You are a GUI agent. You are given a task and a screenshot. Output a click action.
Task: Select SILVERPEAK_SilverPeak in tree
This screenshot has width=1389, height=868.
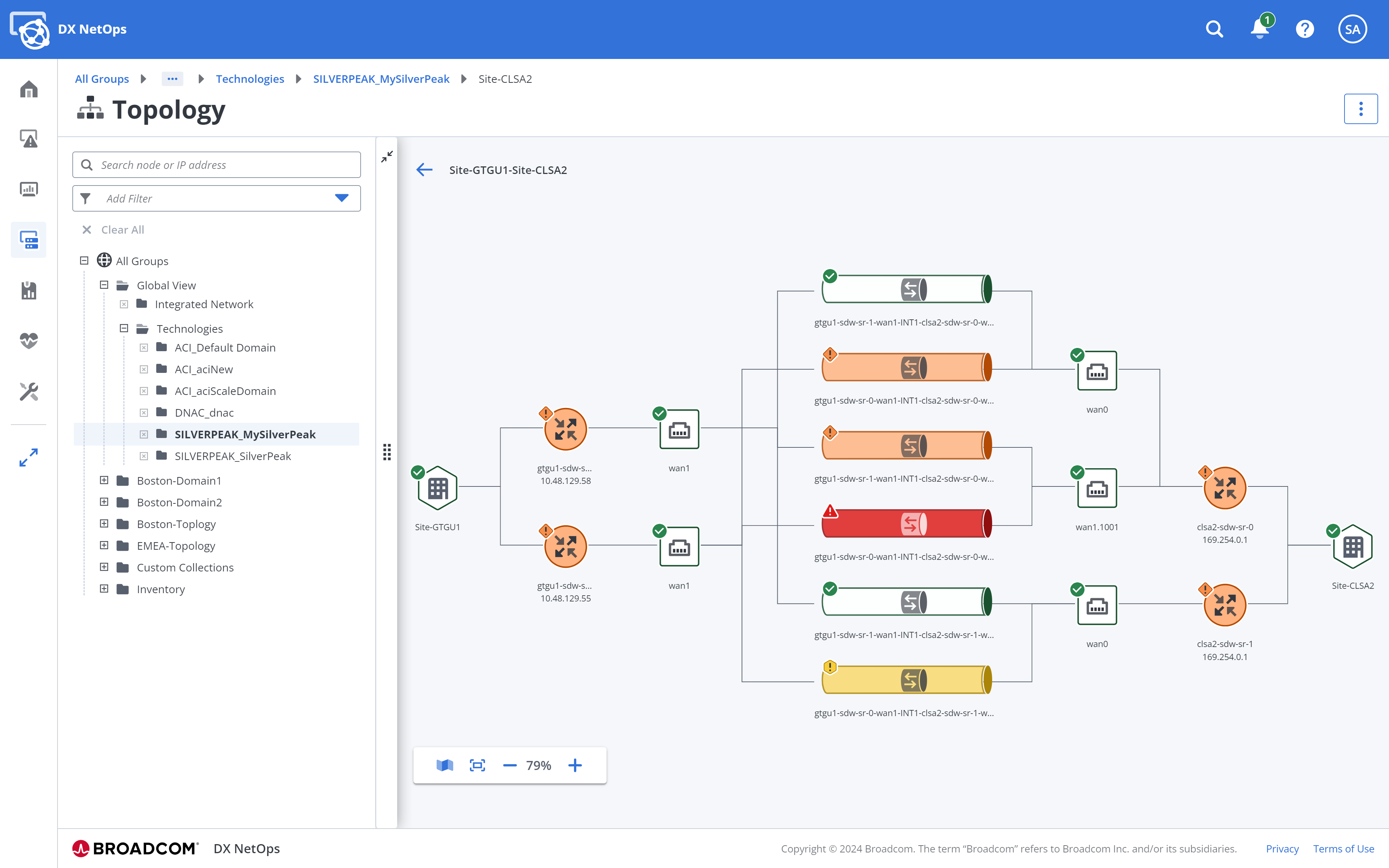pos(233,456)
